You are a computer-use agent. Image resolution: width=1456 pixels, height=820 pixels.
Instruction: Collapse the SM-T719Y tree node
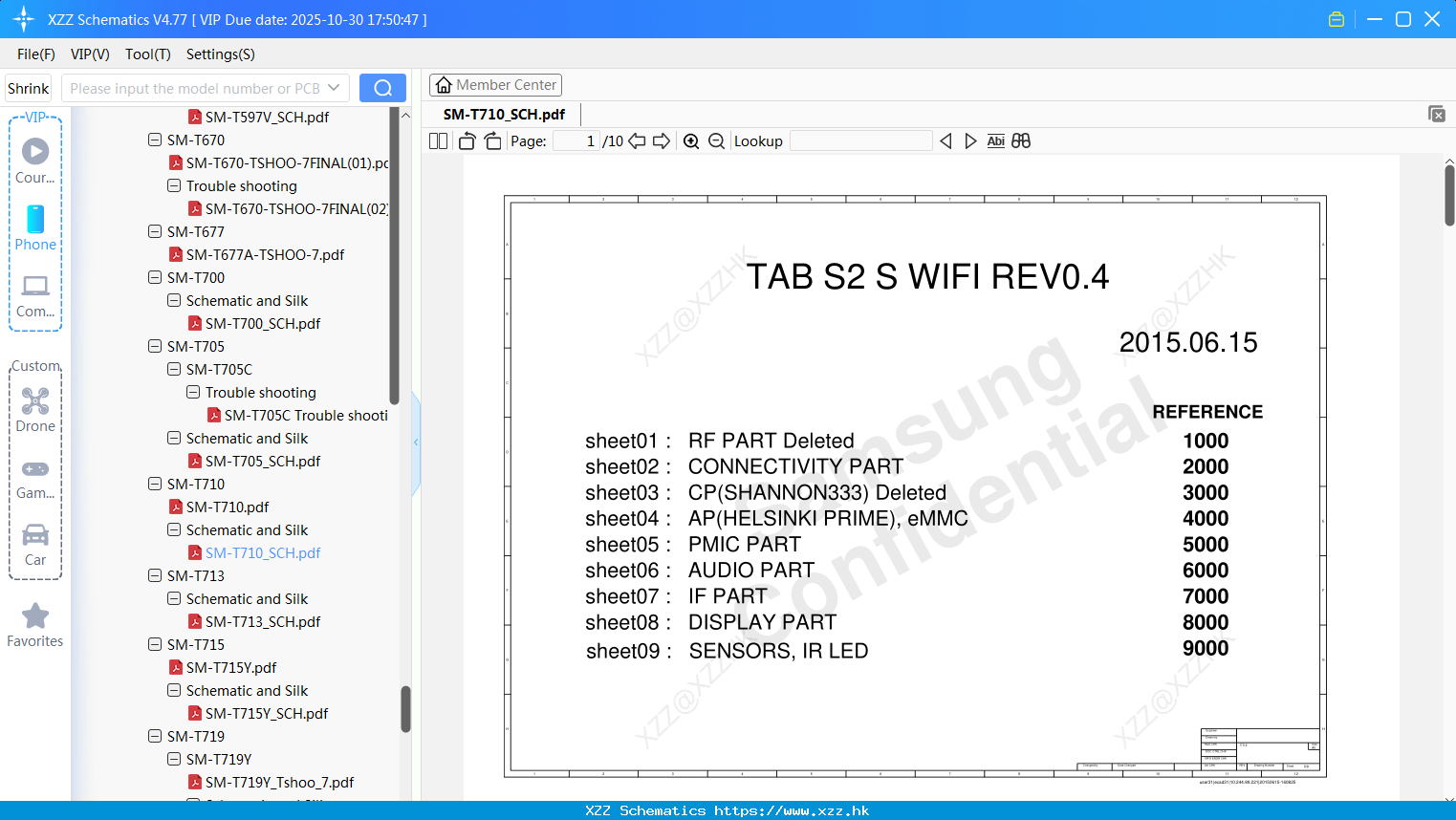click(174, 759)
